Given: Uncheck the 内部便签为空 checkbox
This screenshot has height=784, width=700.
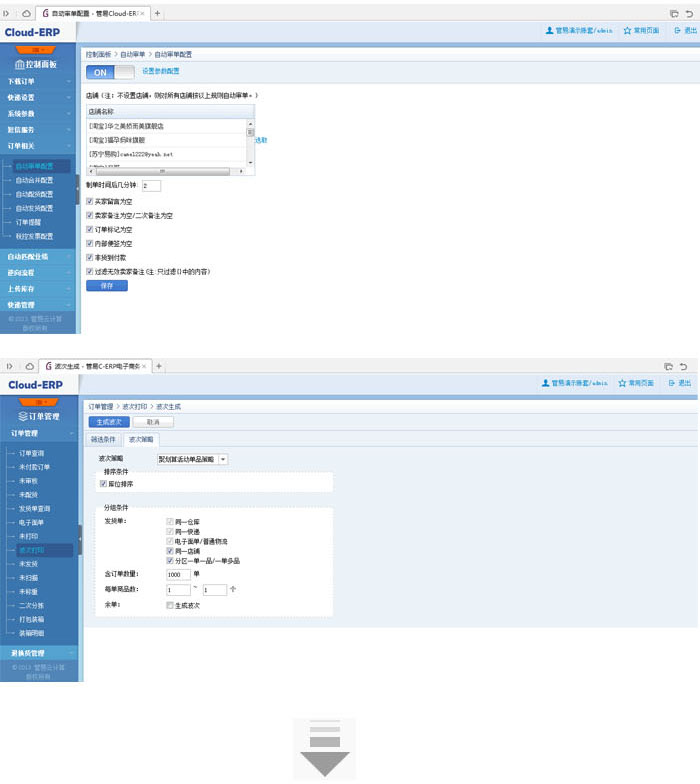Looking at the screenshot, I should [x=90, y=243].
